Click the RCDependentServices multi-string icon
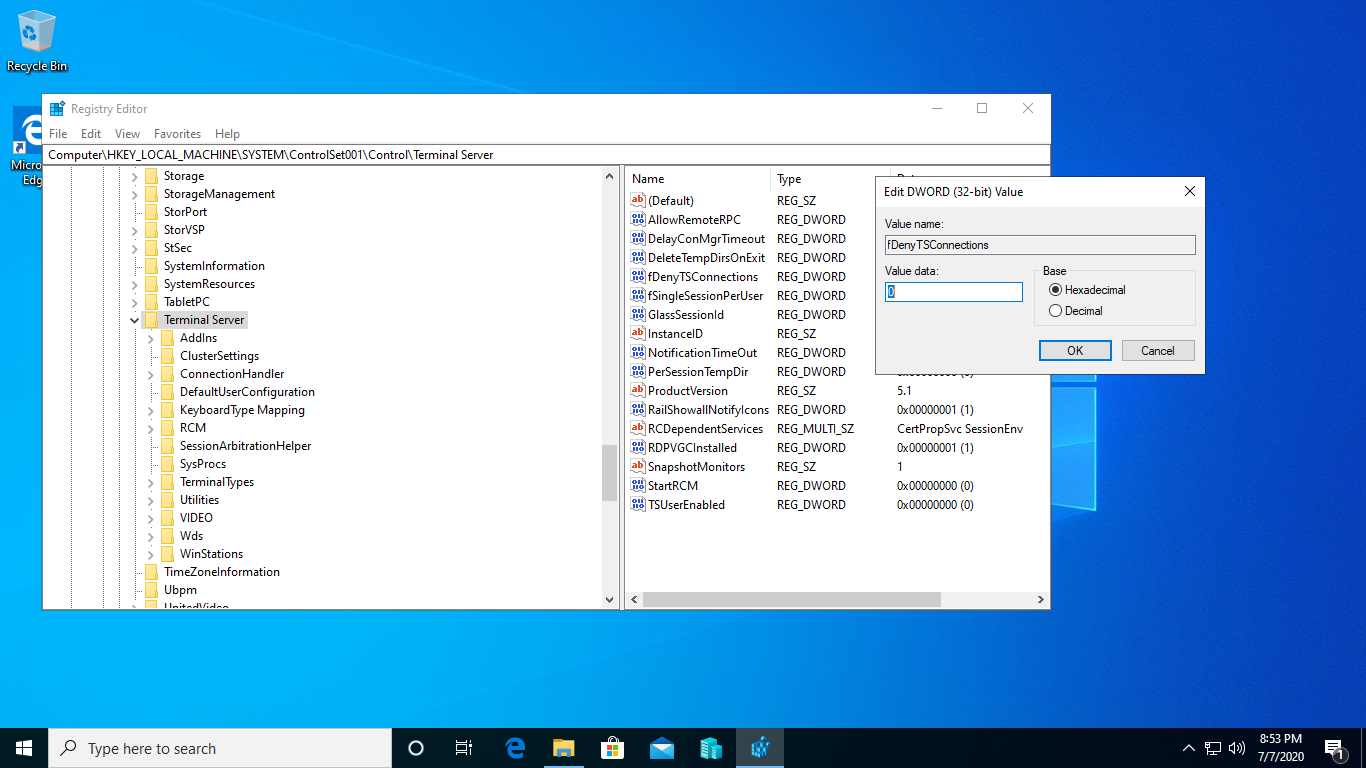 tap(638, 429)
